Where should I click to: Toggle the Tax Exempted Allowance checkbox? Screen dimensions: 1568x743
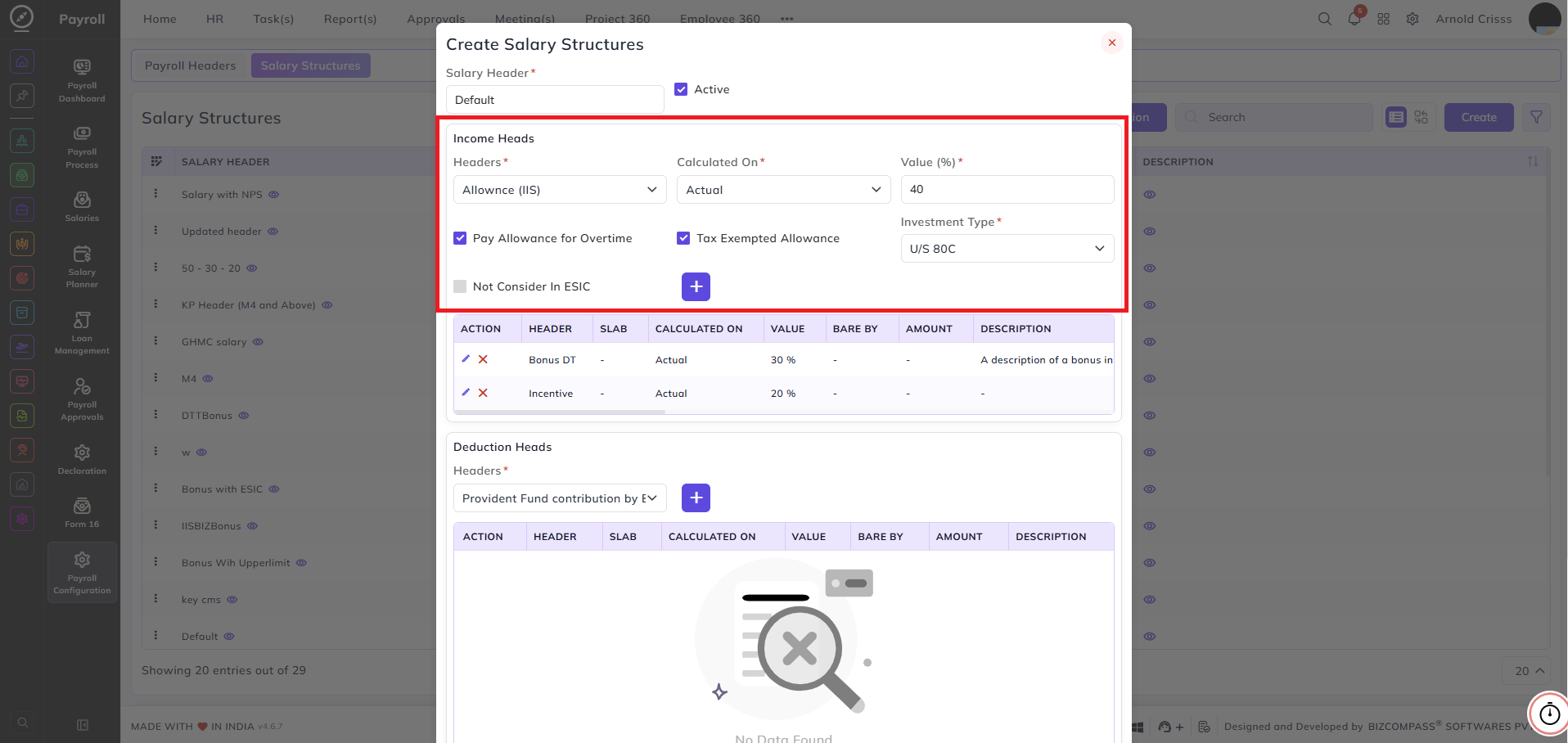(683, 238)
